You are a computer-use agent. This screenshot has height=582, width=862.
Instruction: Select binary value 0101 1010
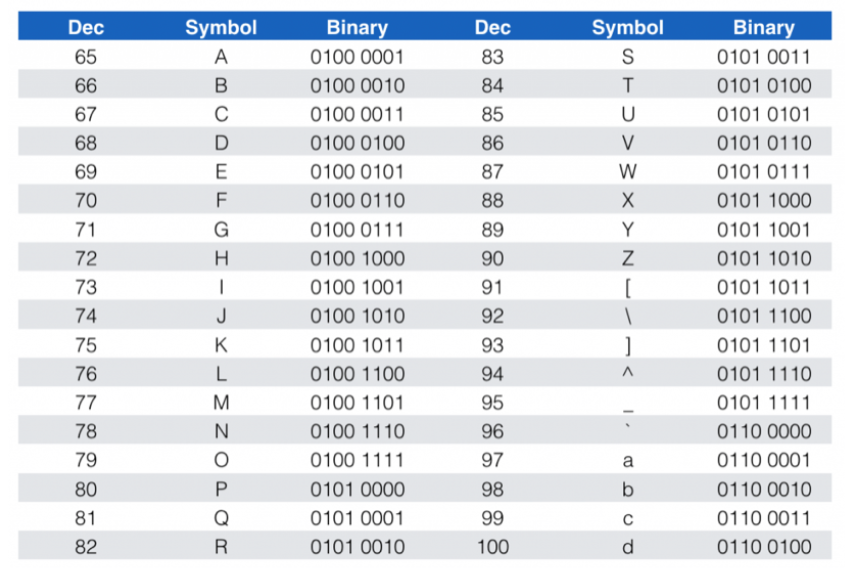click(x=764, y=259)
